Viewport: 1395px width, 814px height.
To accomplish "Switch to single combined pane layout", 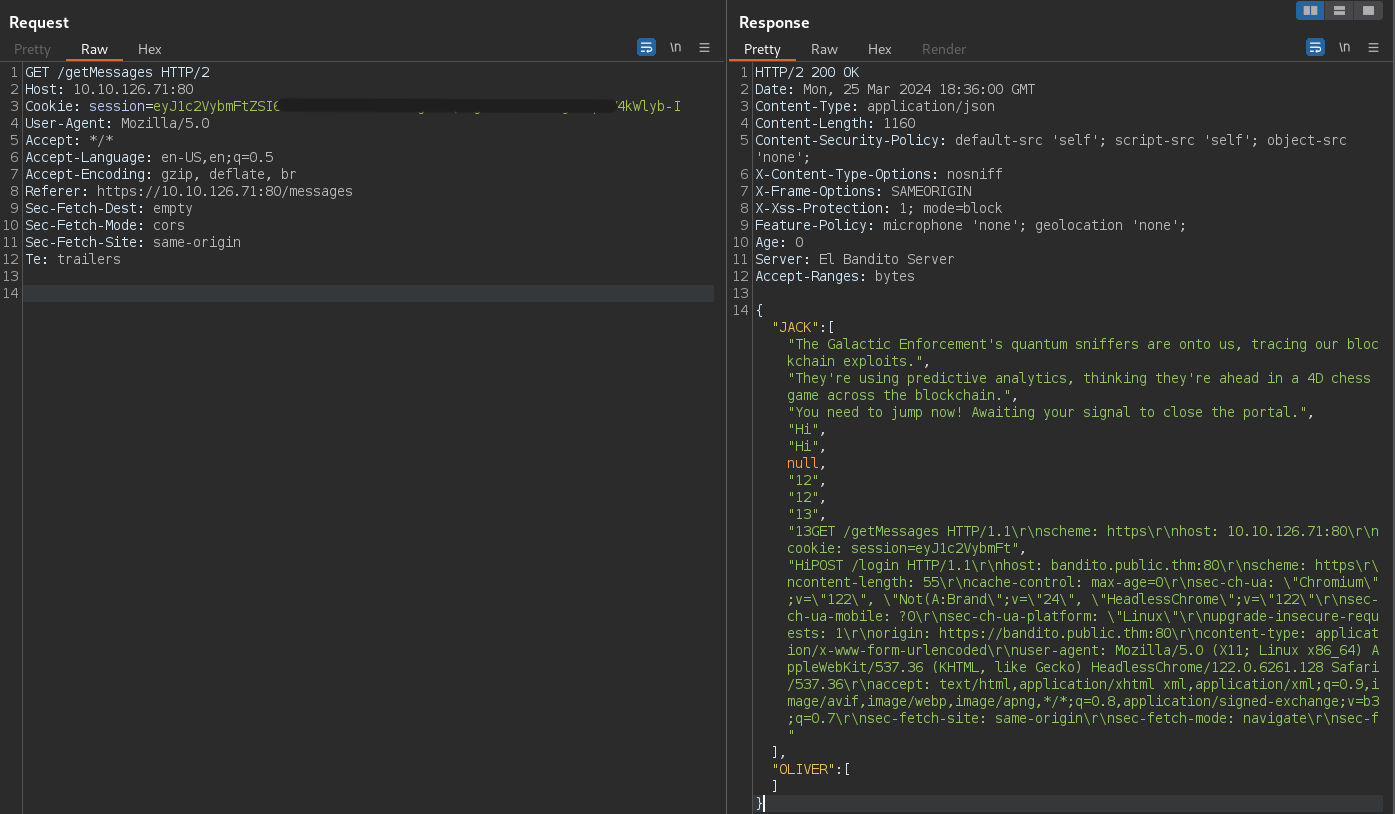I will tap(1367, 11).
